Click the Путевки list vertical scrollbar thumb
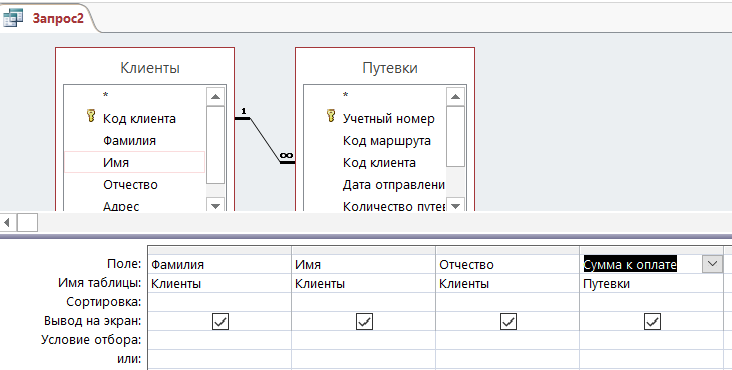732x370 pixels. [x=455, y=136]
